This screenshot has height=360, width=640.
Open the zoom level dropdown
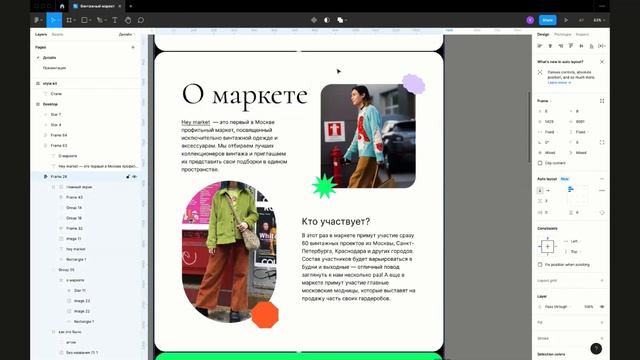(x=599, y=20)
